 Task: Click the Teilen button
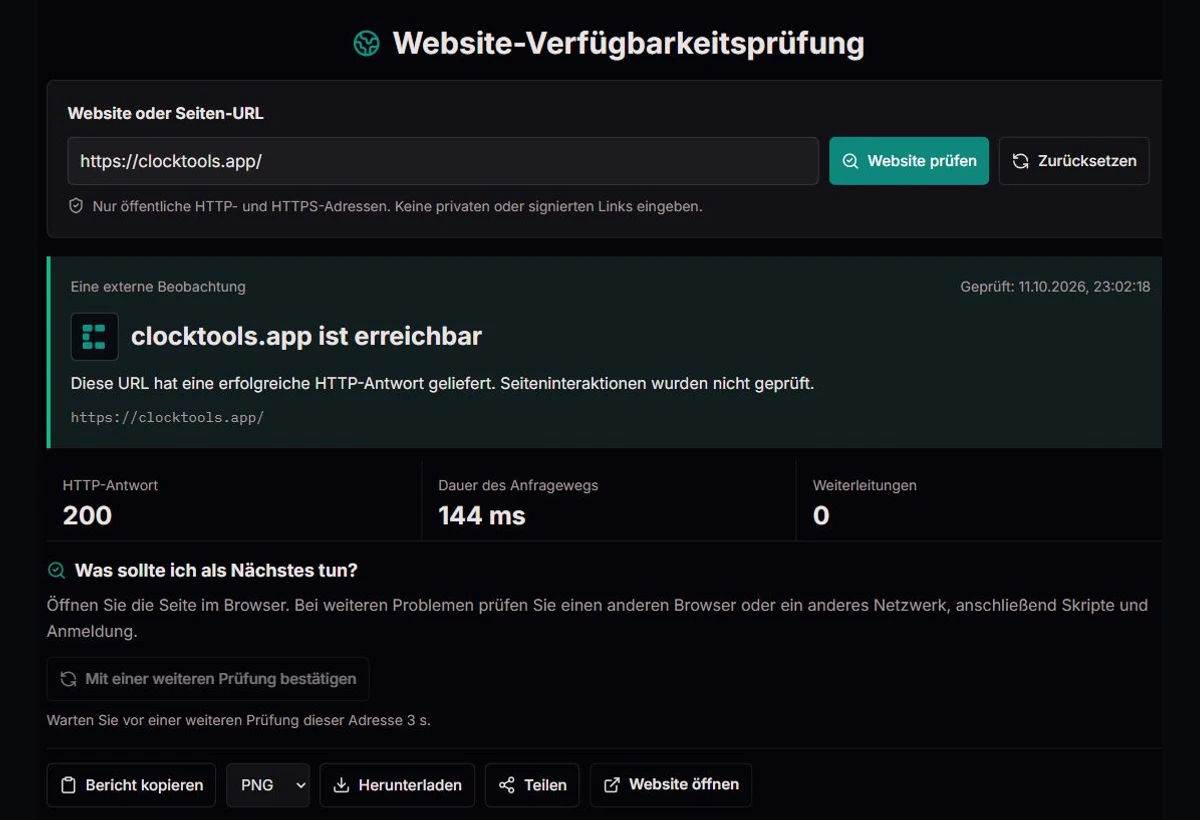click(532, 785)
